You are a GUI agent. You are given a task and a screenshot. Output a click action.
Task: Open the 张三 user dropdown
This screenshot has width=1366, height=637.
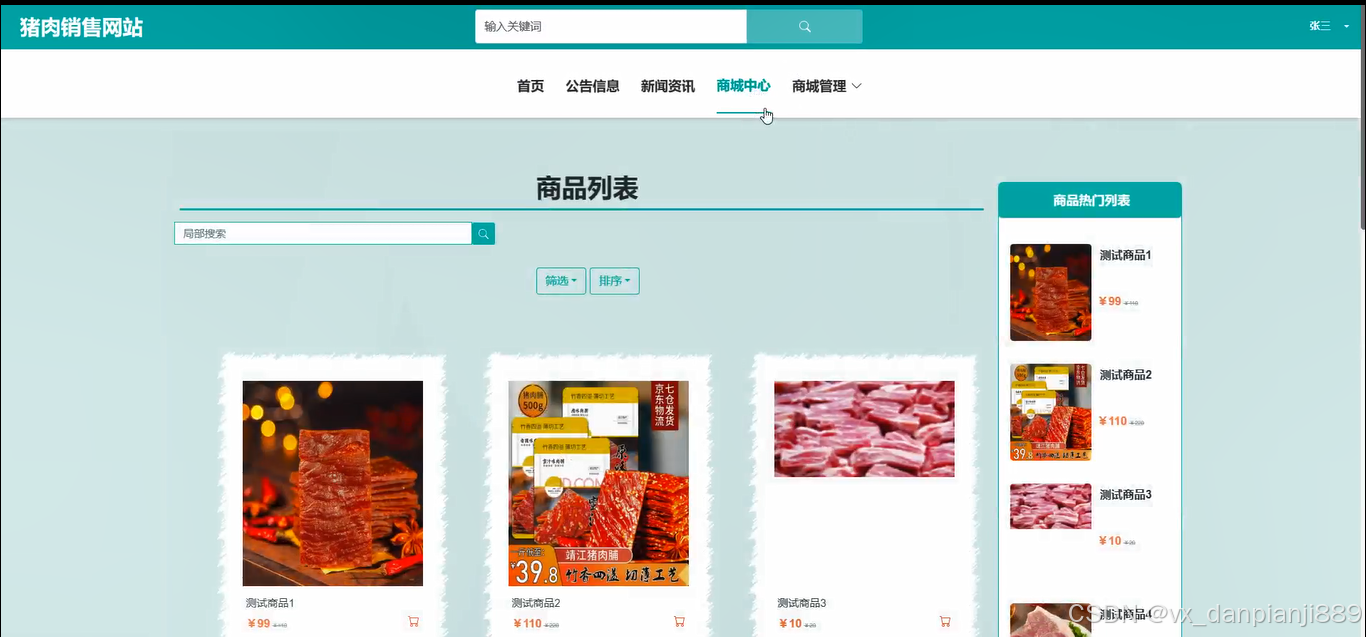[1329, 27]
